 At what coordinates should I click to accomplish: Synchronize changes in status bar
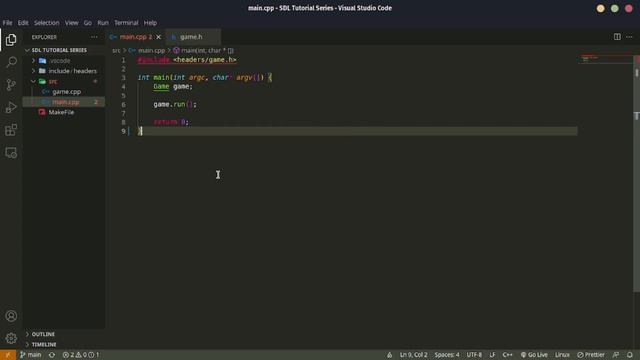pyautogui.click(x=52, y=355)
